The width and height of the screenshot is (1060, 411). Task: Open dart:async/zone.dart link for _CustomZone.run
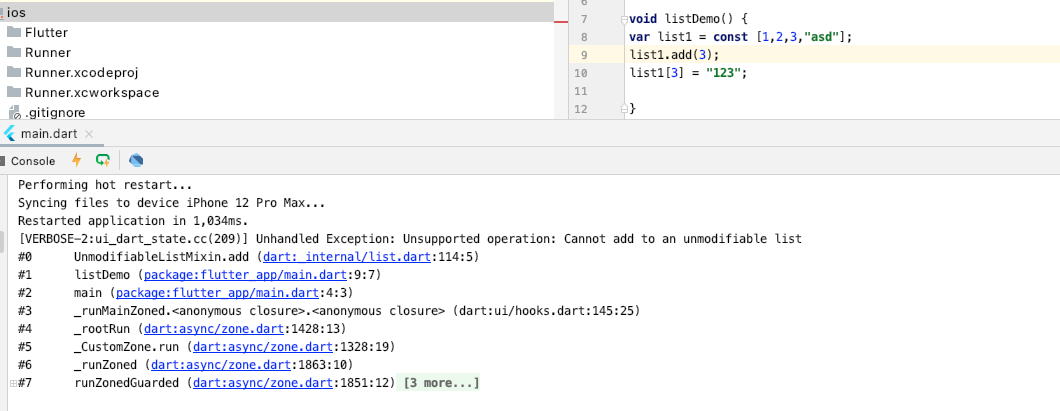(x=262, y=347)
